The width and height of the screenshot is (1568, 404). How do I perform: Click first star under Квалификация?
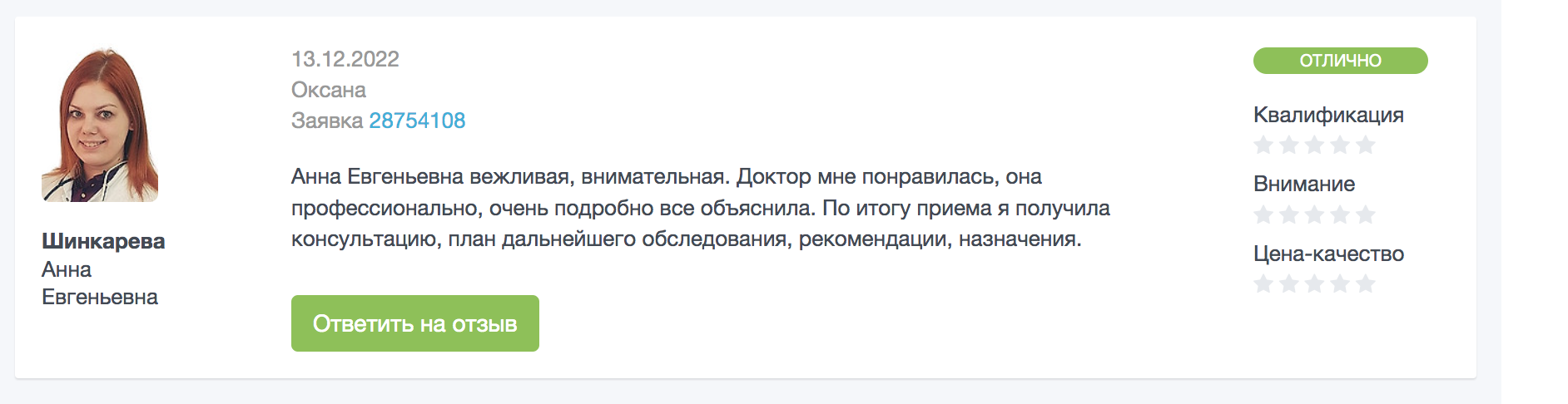click(1263, 145)
